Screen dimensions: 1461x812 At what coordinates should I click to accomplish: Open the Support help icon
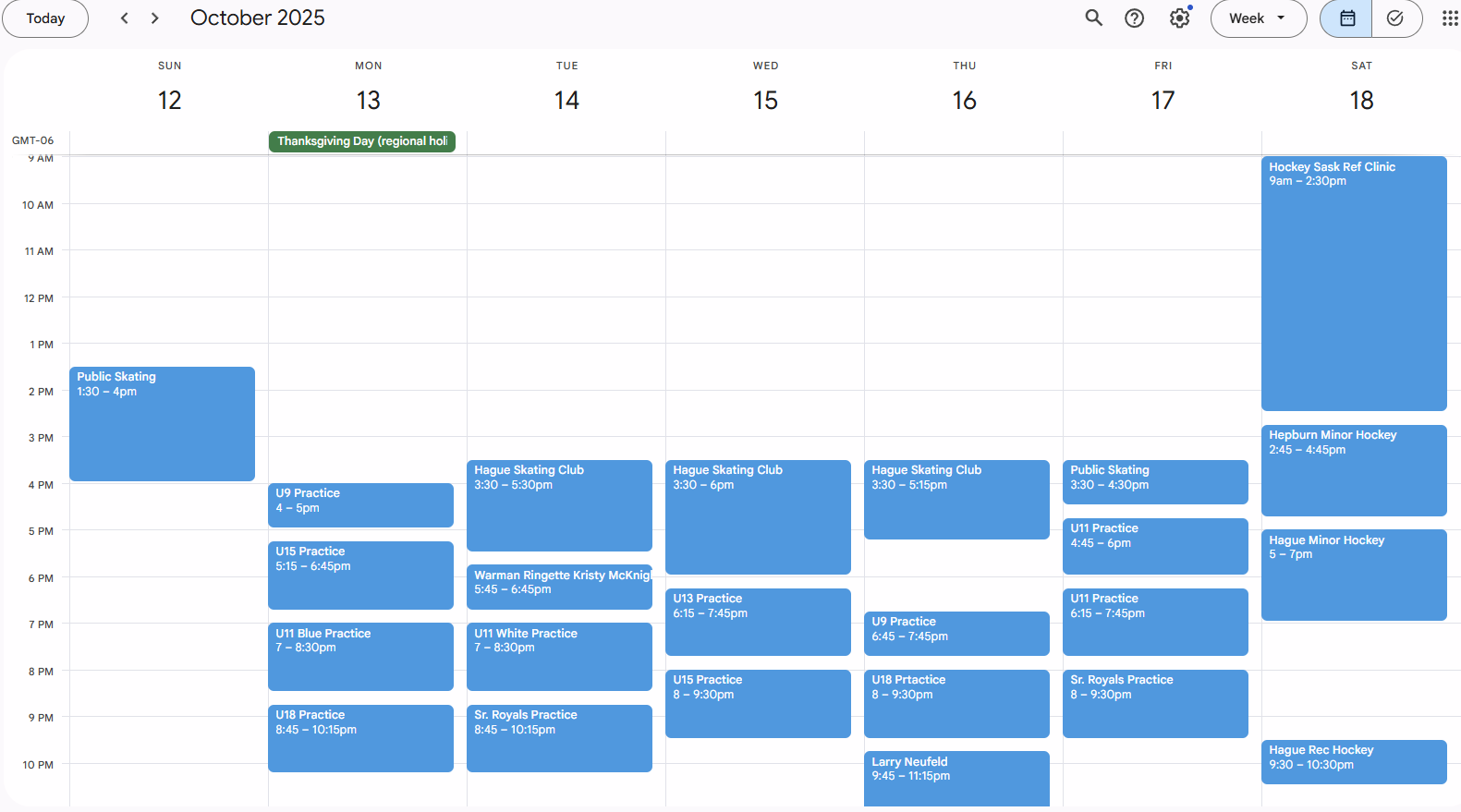(1134, 18)
